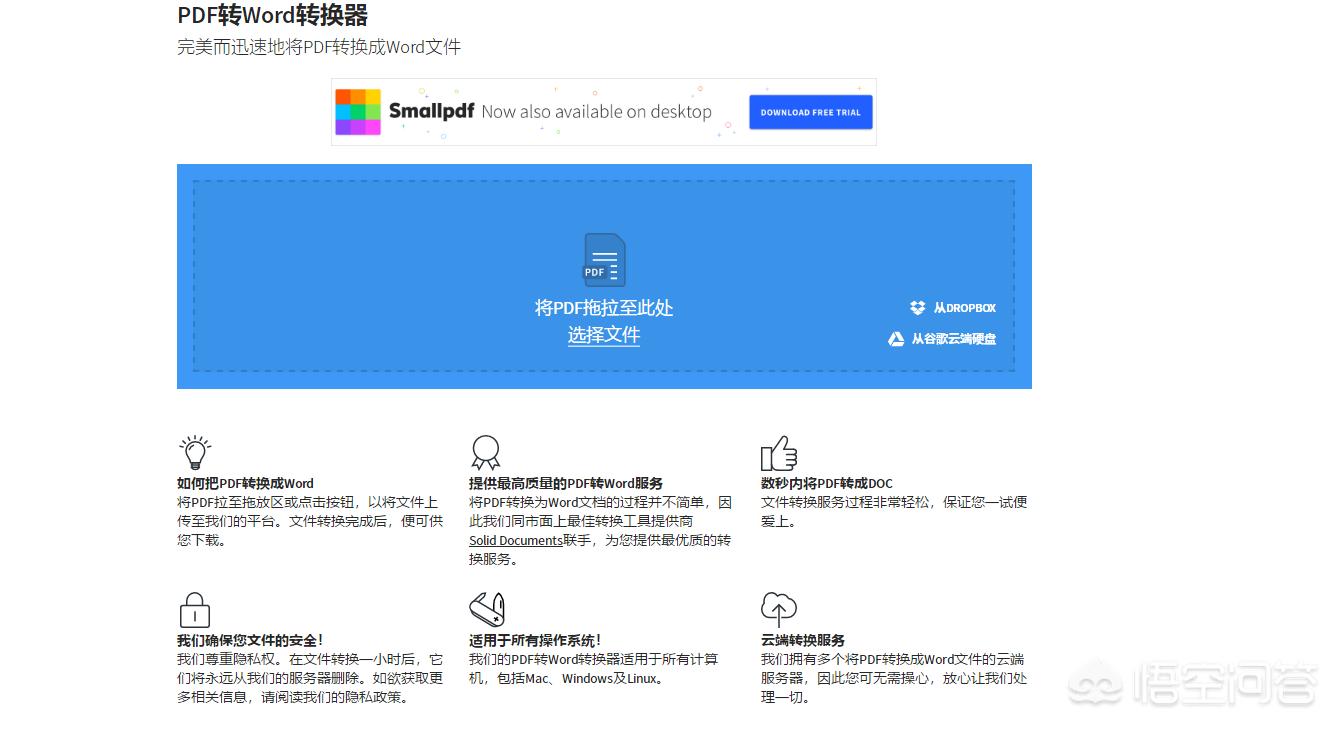Viewport: 1341px width, 730px height.
Task: Click the thumbs-up icon
Action: [x=779, y=453]
